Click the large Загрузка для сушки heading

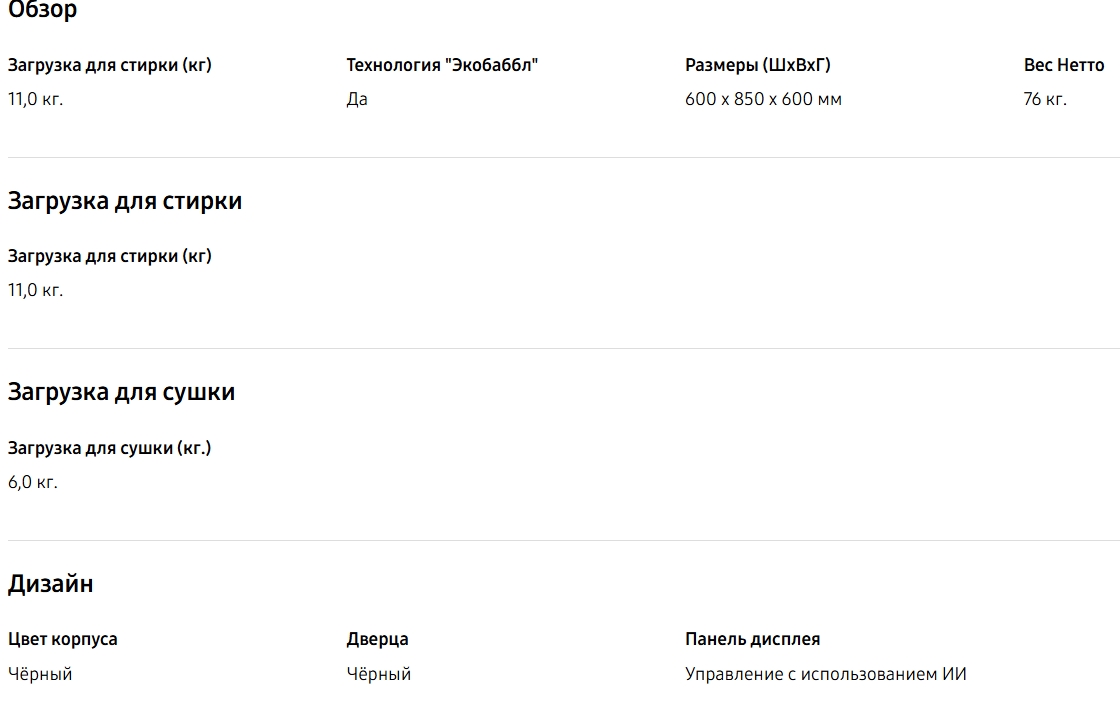coord(121,392)
